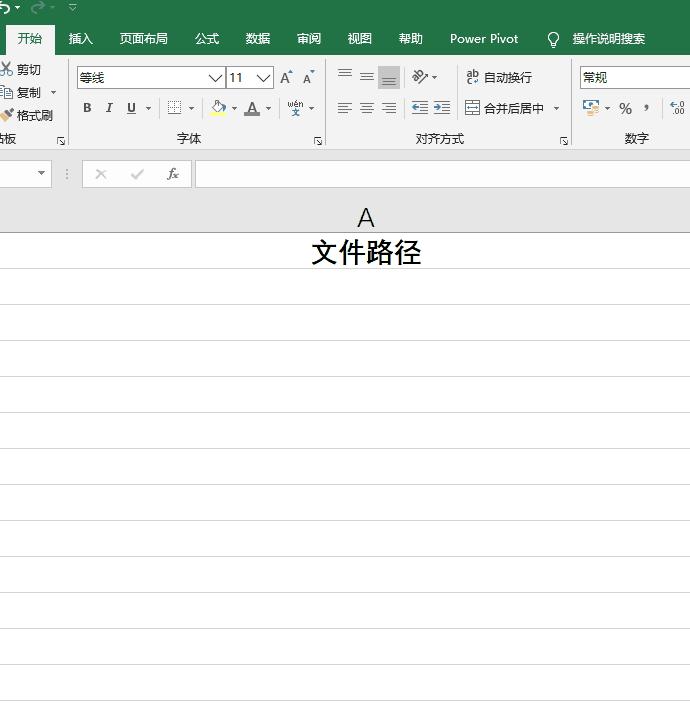Toggle Middle Align icon

[x=367, y=77]
